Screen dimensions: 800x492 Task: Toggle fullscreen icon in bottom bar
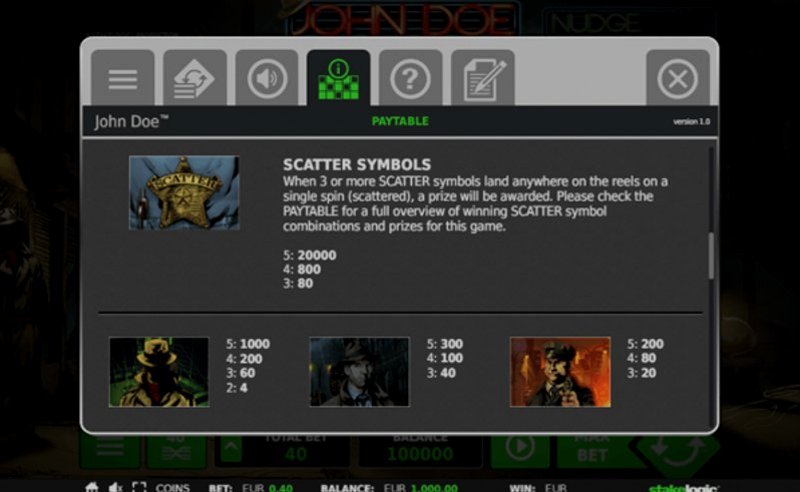[139, 487]
